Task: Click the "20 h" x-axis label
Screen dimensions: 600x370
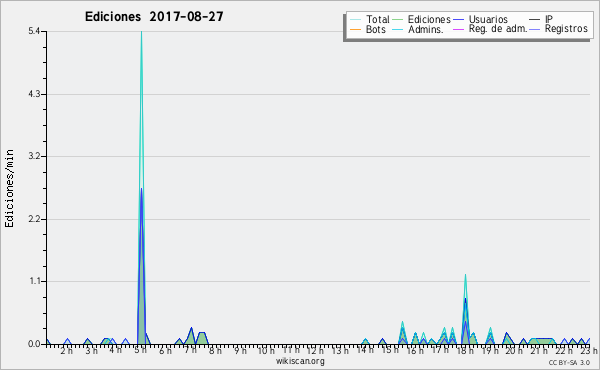Action: [514, 351]
